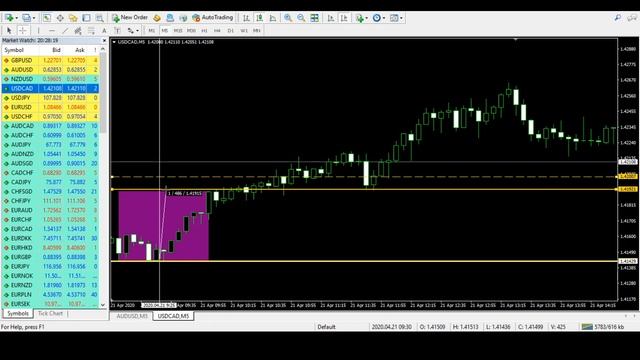This screenshot has width=640, height=360.
Task: Click the connection status 5783/616 kb indicator
Action: coord(602,327)
